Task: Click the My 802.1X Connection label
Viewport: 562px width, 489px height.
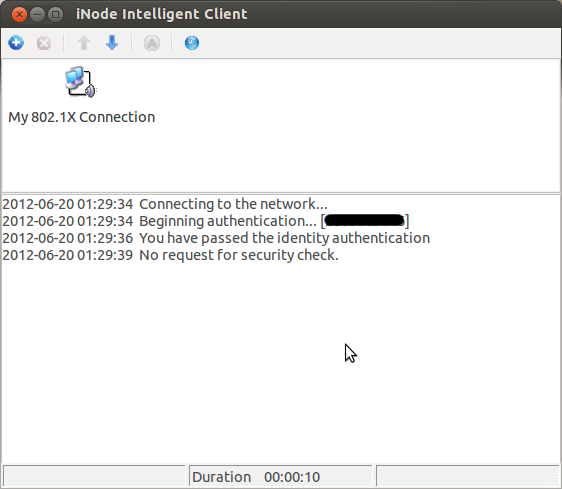Action: 82,117
